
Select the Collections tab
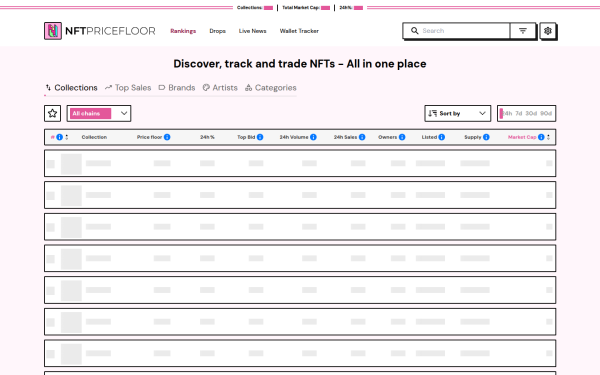71,88
